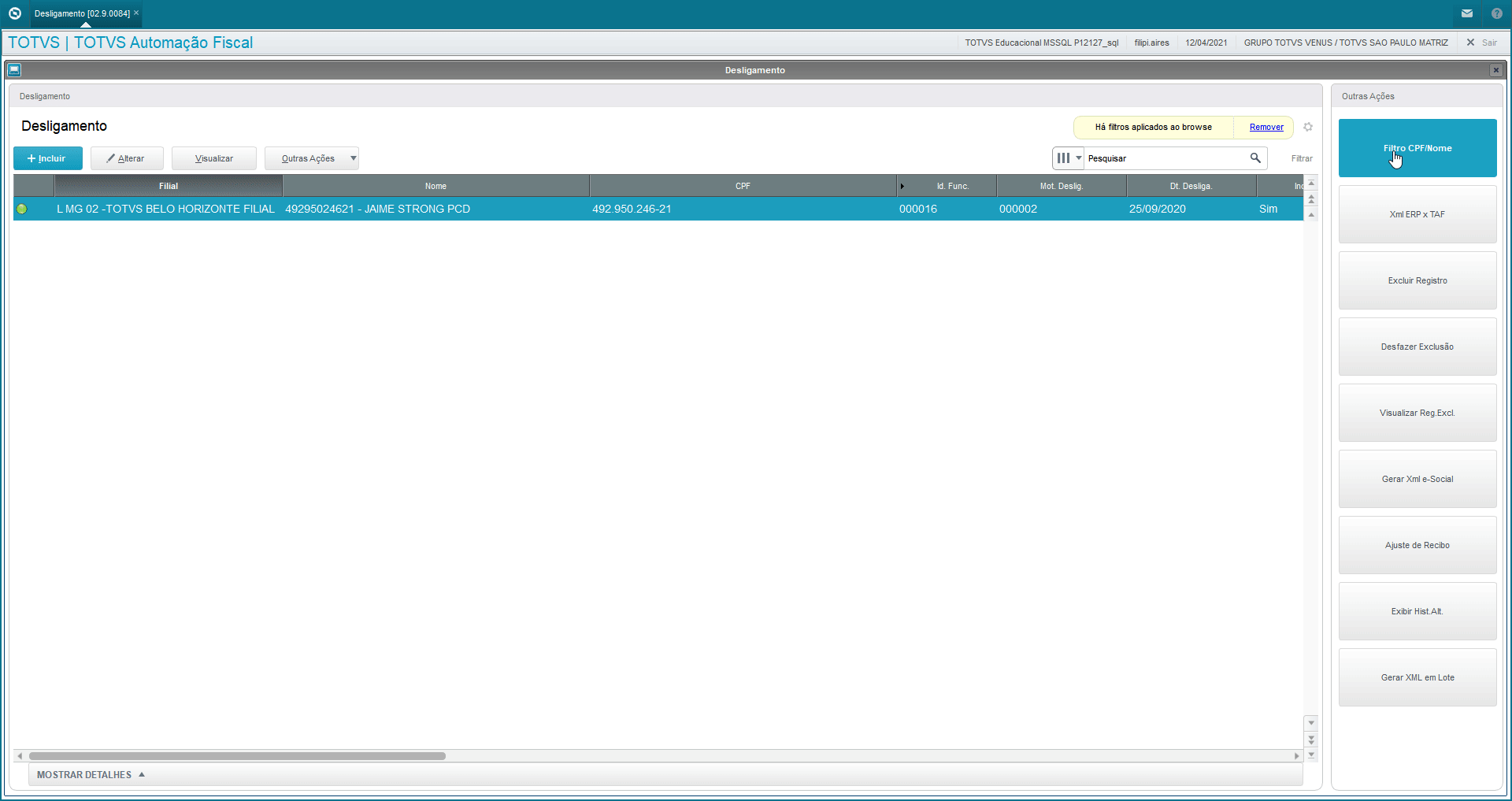Open the Outras Ações dropdown
The width and height of the screenshot is (1512, 801).
pos(312,158)
